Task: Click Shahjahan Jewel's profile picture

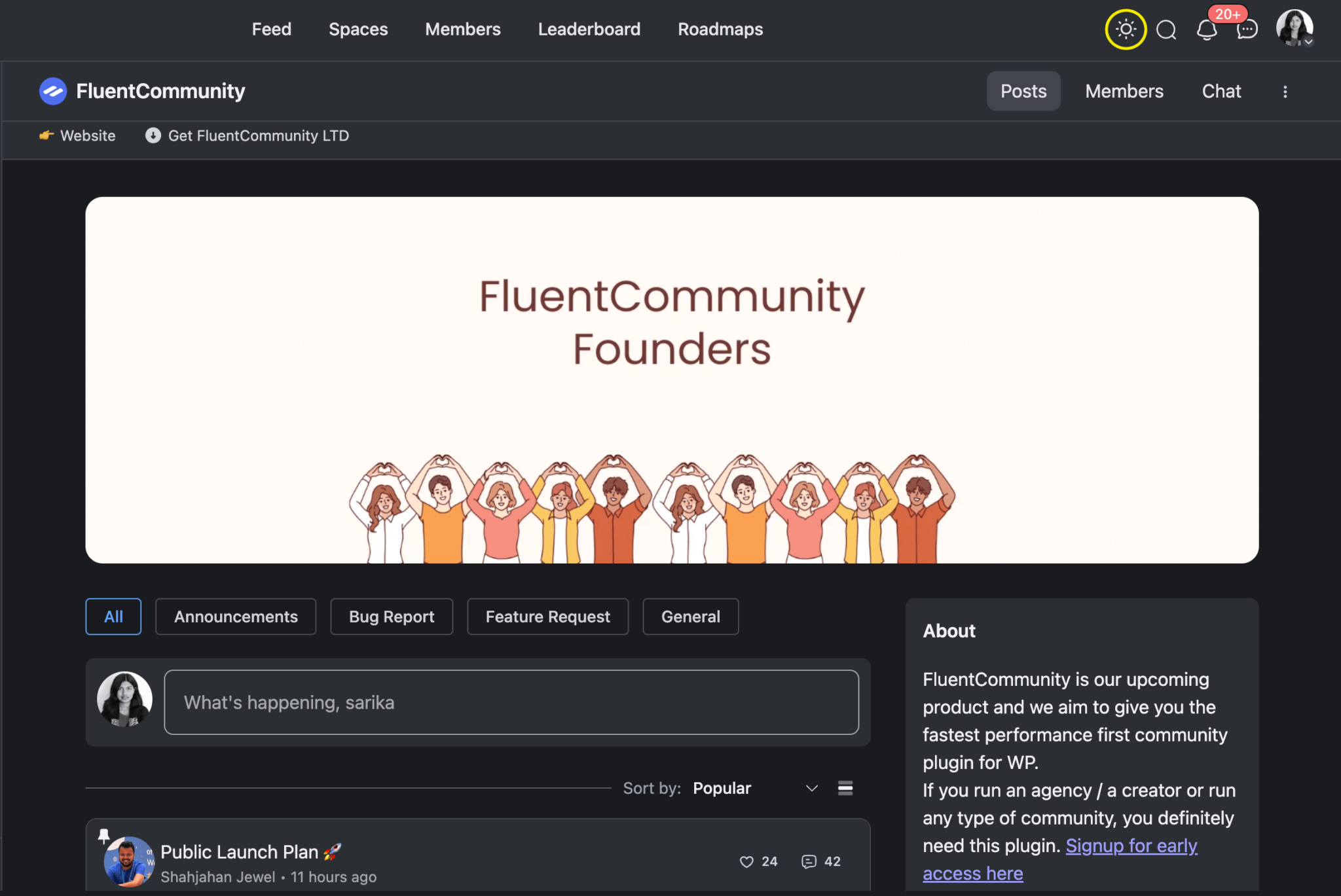Action: click(128, 861)
